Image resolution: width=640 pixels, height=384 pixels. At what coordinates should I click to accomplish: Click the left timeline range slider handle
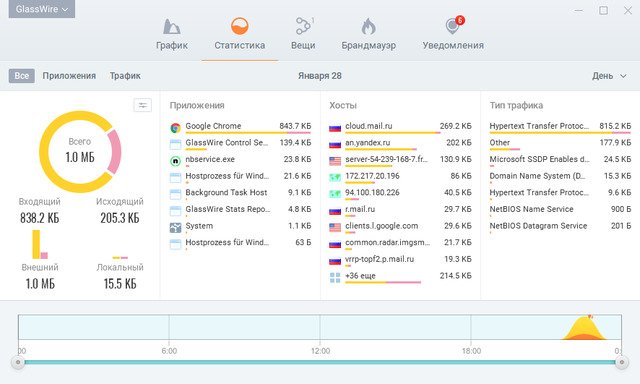click(18, 362)
